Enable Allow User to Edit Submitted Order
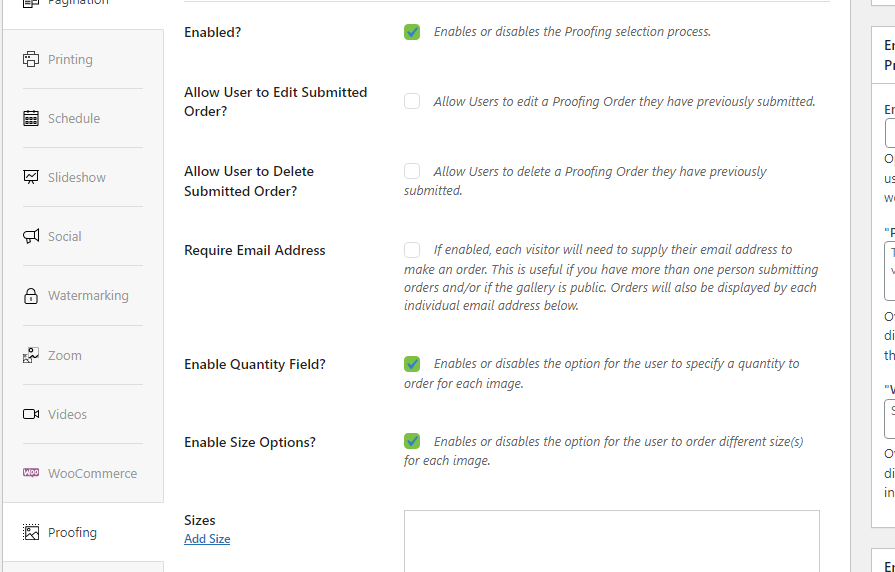 tap(412, 101)
